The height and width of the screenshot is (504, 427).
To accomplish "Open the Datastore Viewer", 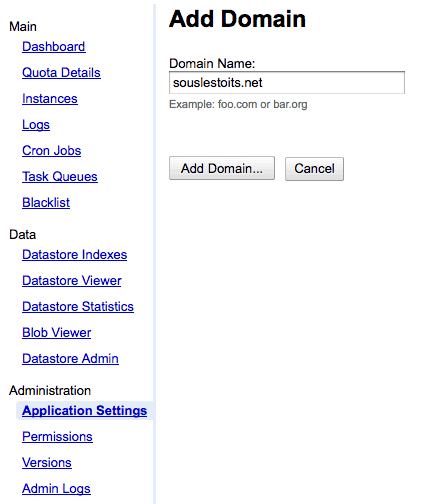I will pyautogui.click(x=72, y=281).
